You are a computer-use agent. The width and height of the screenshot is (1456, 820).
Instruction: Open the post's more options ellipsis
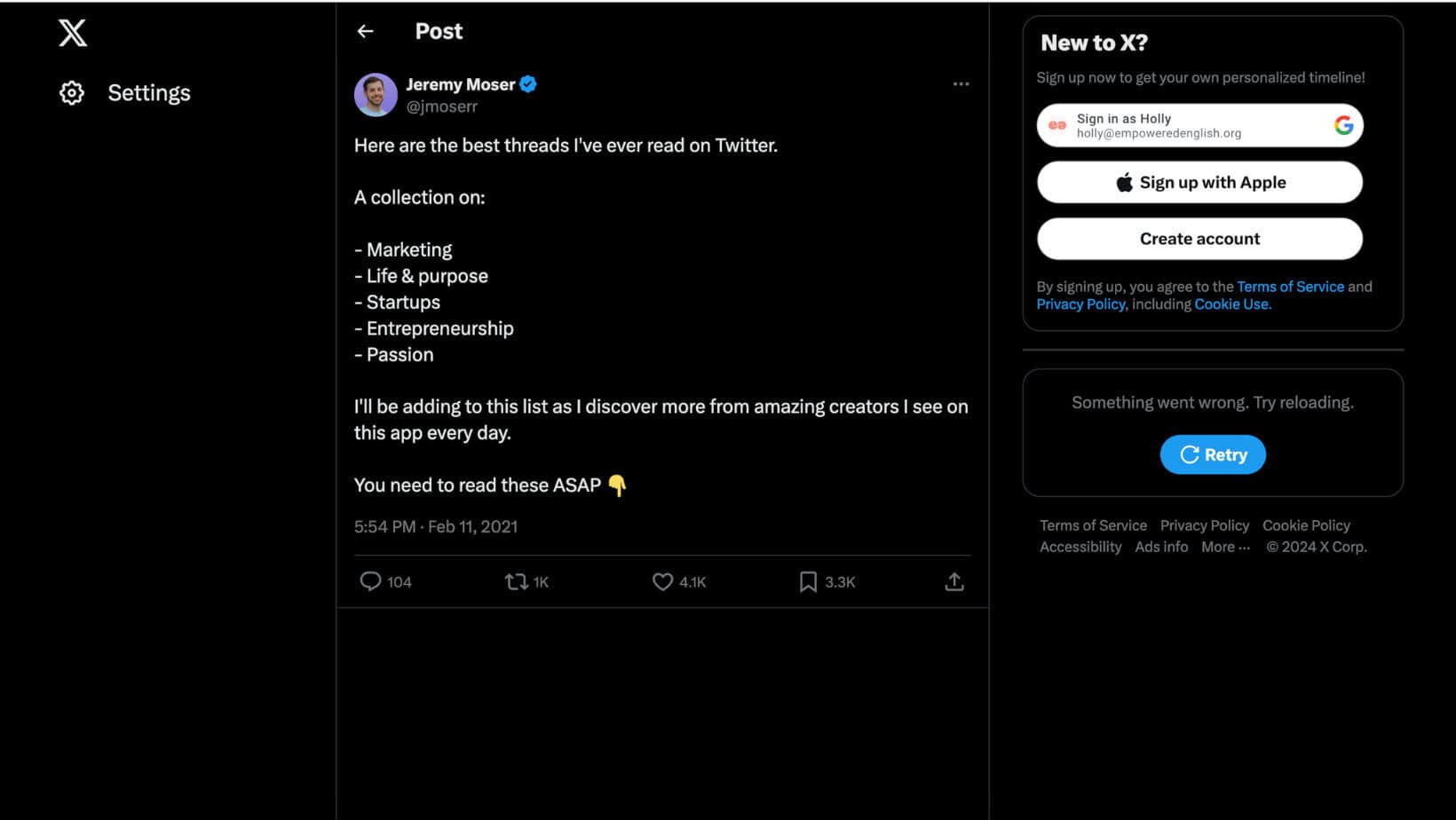pyautogui.click(x=961, y=83)
